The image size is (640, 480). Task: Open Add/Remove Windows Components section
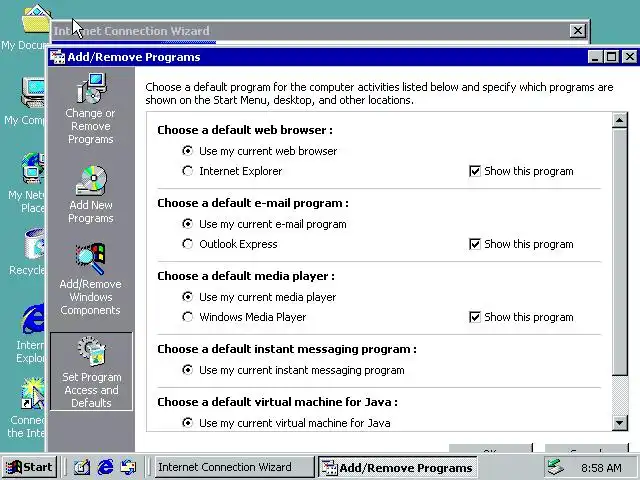click(x=91, y=280)
